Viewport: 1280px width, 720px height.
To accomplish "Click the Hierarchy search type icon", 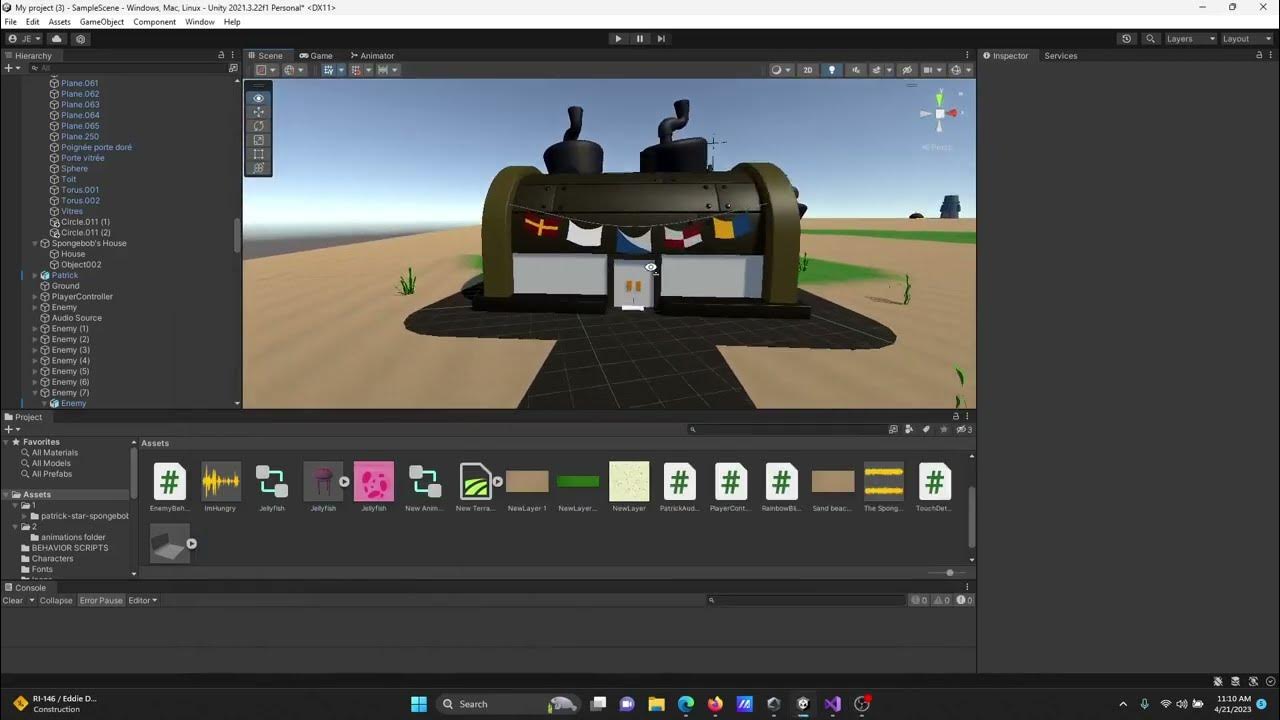I will click(x=233, y=68).
